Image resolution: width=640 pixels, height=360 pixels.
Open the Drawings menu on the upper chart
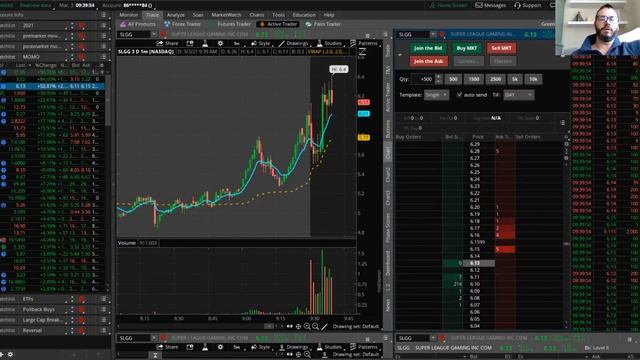[x=293, y=43]
